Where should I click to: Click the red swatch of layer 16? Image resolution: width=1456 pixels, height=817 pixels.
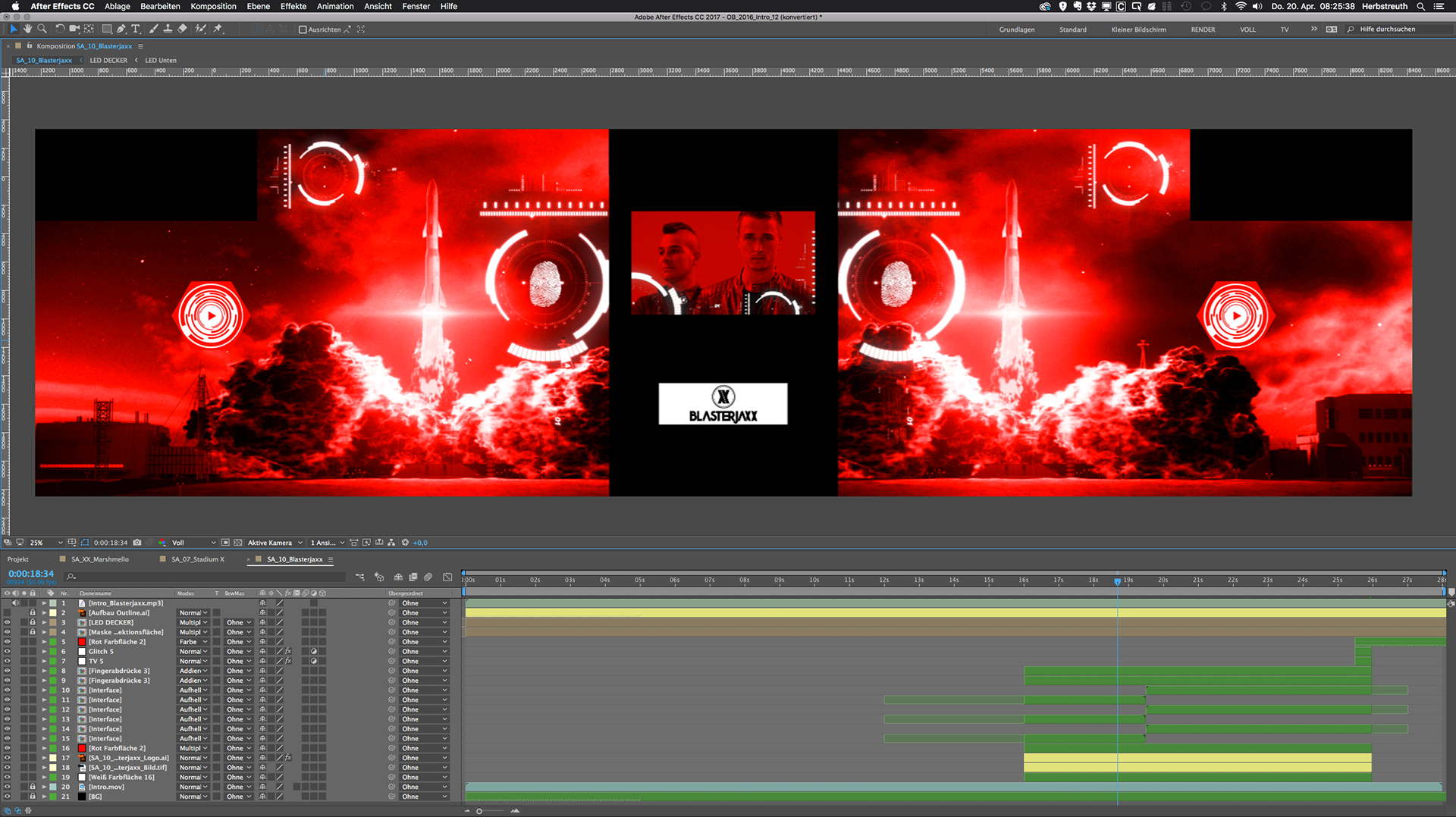82,748
